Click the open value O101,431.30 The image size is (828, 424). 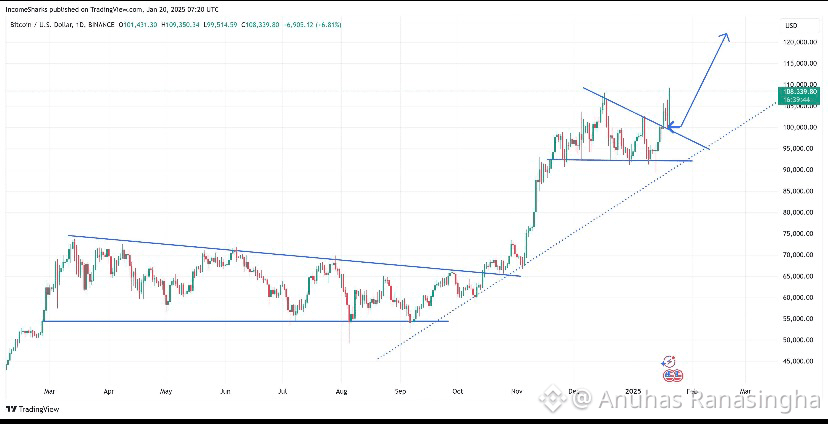138,25
